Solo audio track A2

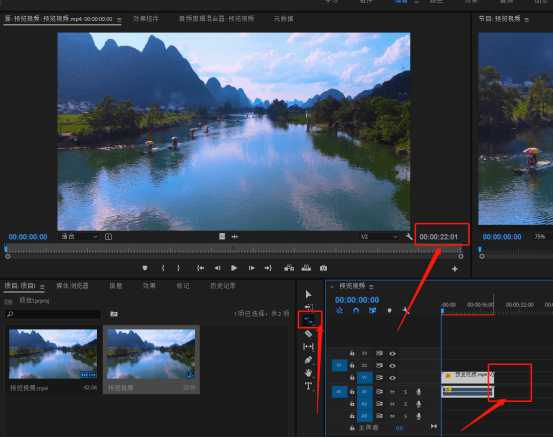point(405,404)
